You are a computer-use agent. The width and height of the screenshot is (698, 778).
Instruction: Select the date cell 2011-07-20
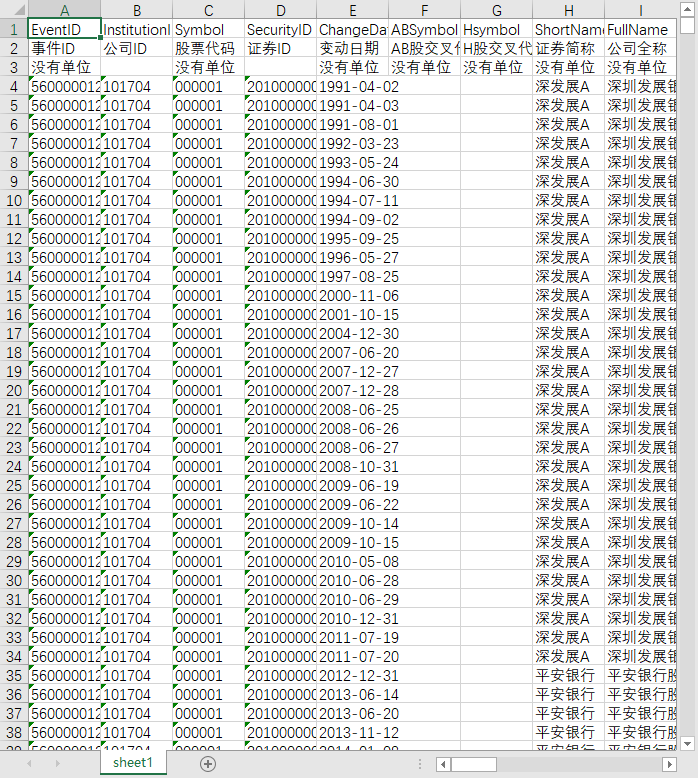coord(352,656)
